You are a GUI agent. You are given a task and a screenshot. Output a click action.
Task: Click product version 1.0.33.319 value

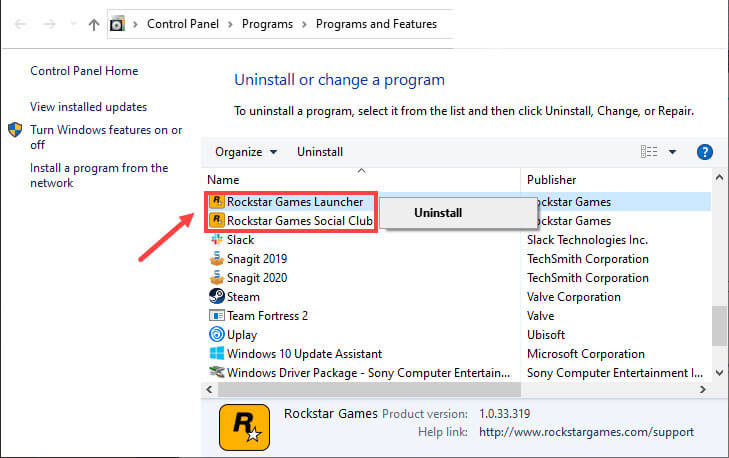point(504,414)
